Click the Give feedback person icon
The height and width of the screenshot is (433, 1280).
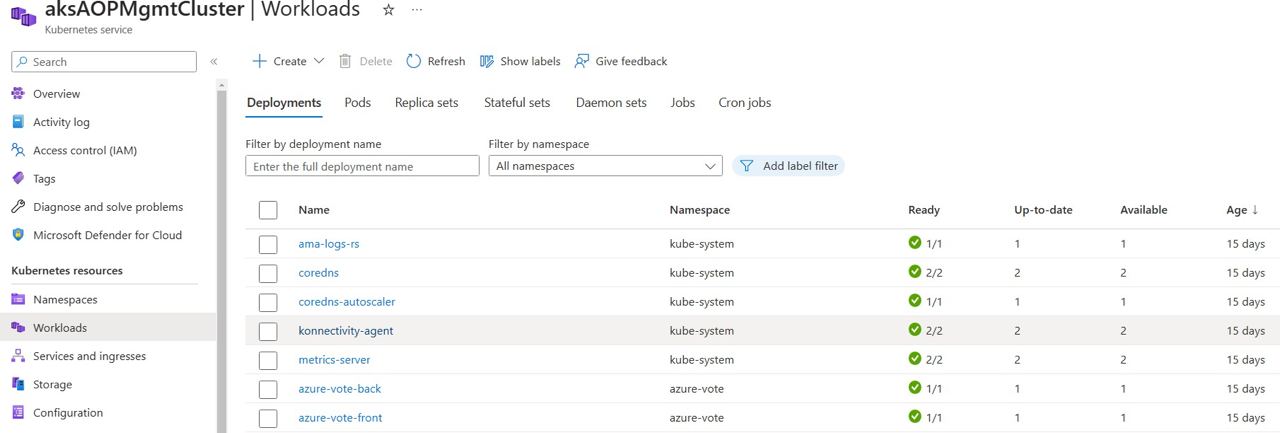(x=582, y=61)
